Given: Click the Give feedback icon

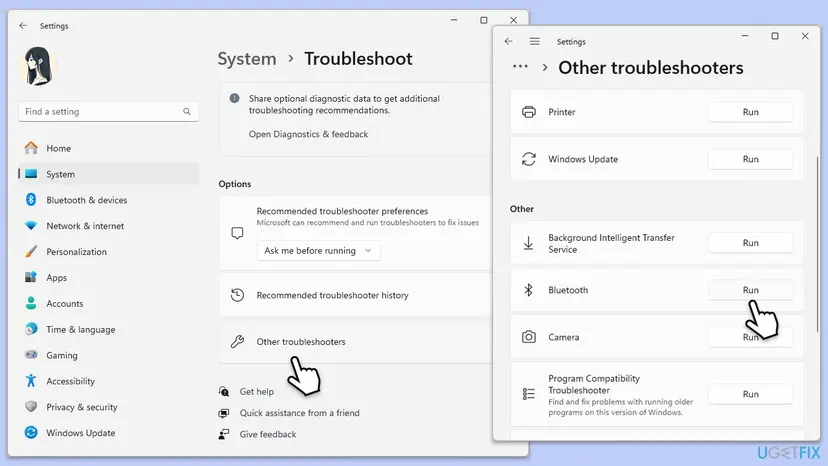Looking at the screenshot, I should [x=224, y=434].
